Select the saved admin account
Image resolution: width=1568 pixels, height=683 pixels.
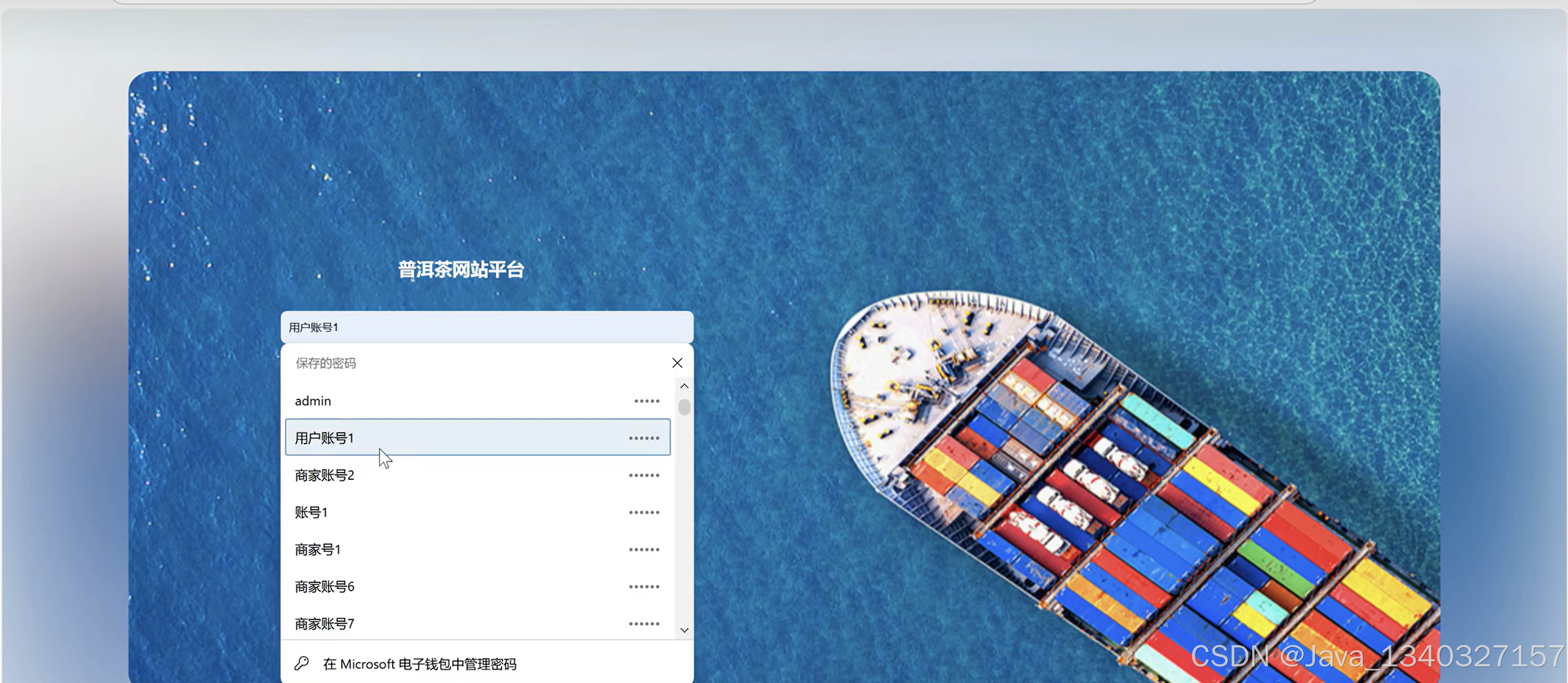pyautogui.click(x=478, y=400)
